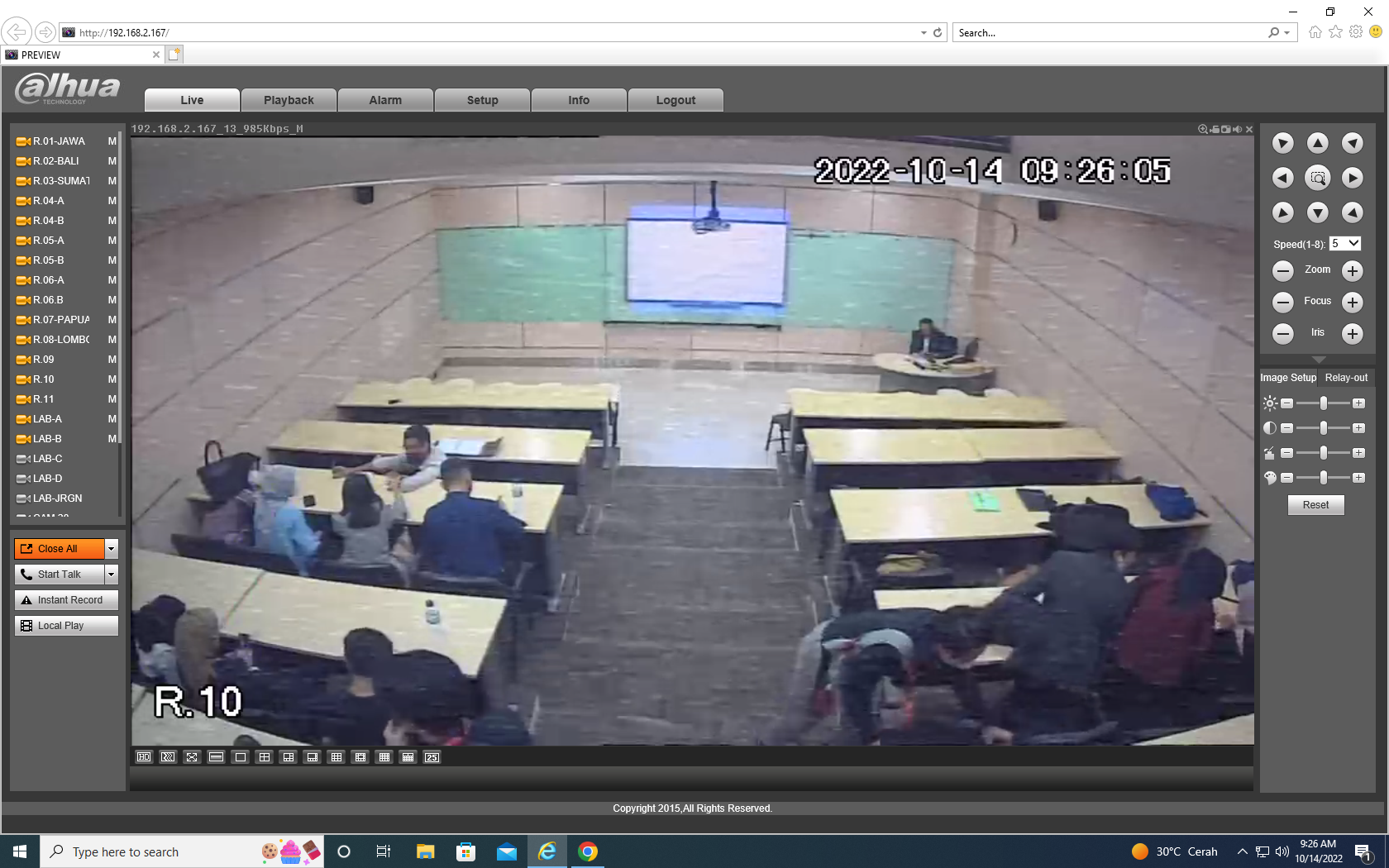The image size is (1389, 868).
Task: Adjust the contrast slider handle
Action: click(x=1324, y=427)
